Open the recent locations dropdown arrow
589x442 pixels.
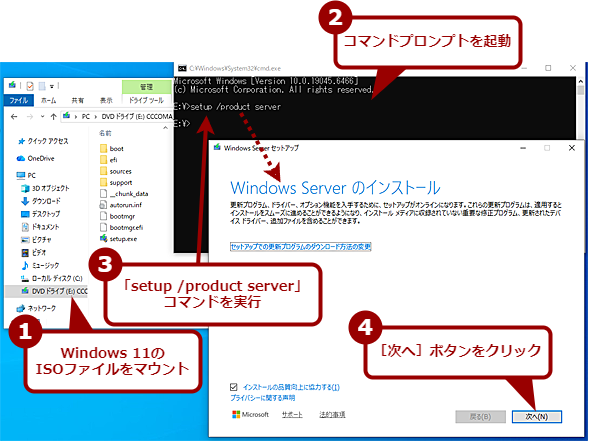(x=42, y=117)
